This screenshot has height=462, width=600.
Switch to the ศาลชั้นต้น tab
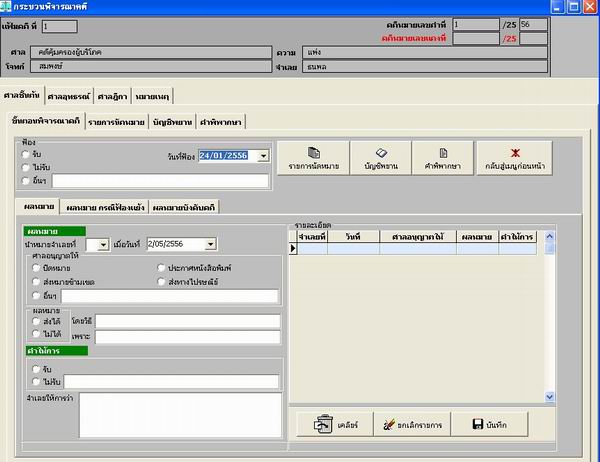point(22,95)
